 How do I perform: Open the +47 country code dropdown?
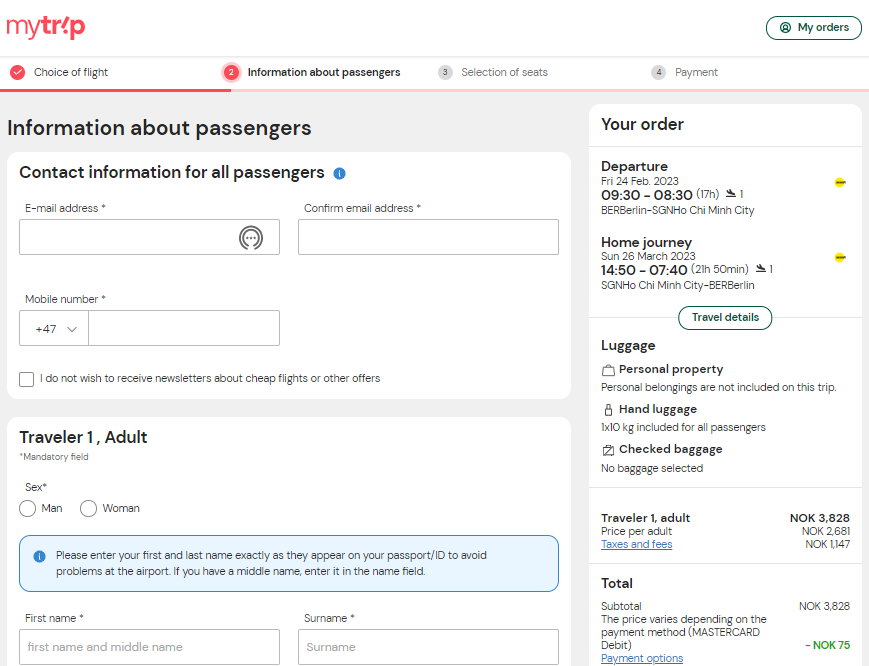(x=54, y=328)
